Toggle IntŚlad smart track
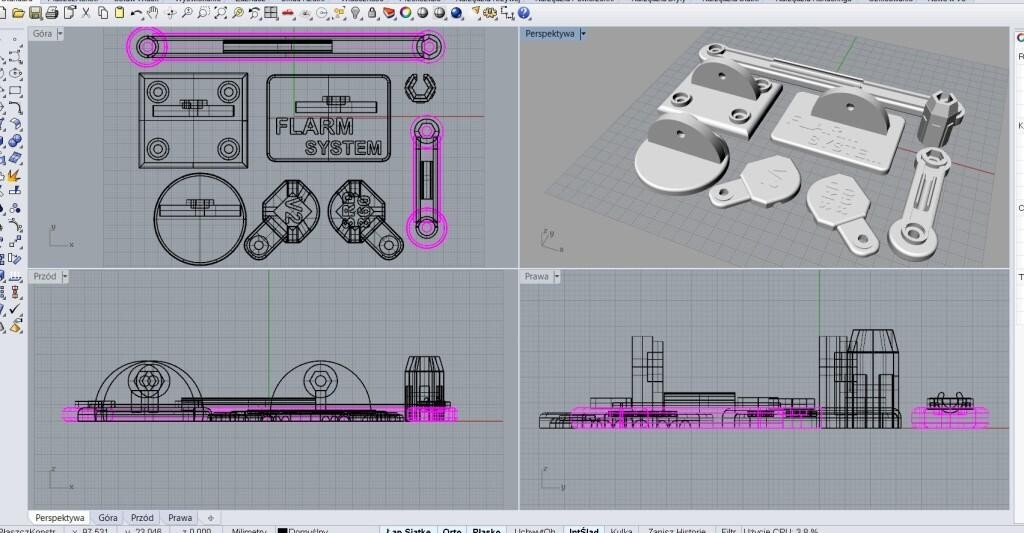Viewport: 1024px width, 533px height. point(583,530)
